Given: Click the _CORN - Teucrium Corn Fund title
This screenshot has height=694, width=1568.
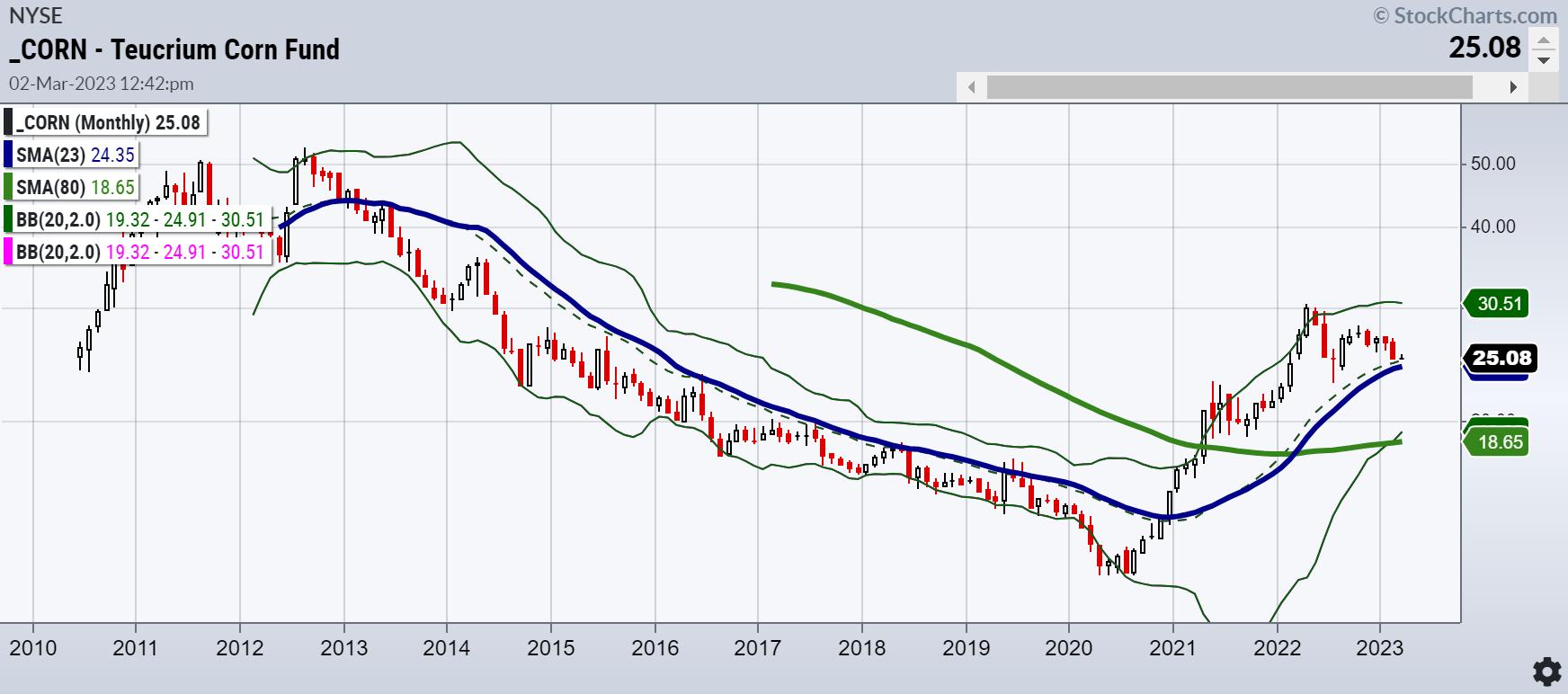Looking at the screenshot, I should (174, 49).
